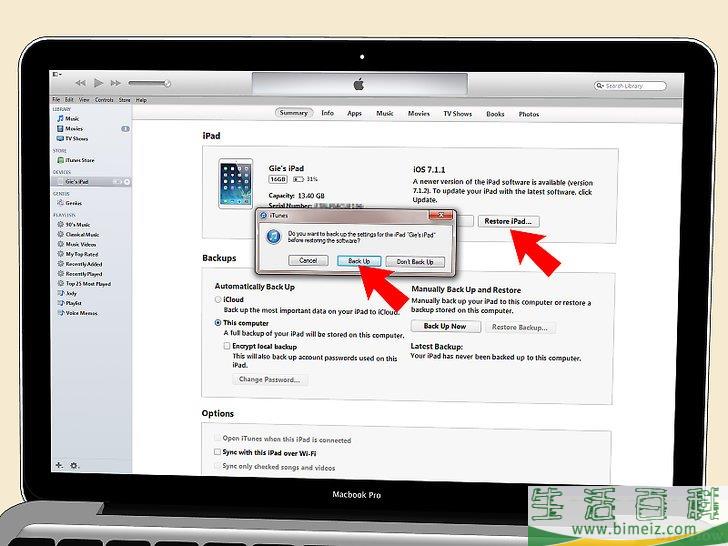The image size is (728, 546).
Task: Click the Restore Backup... button
Action: coord(520,327)
